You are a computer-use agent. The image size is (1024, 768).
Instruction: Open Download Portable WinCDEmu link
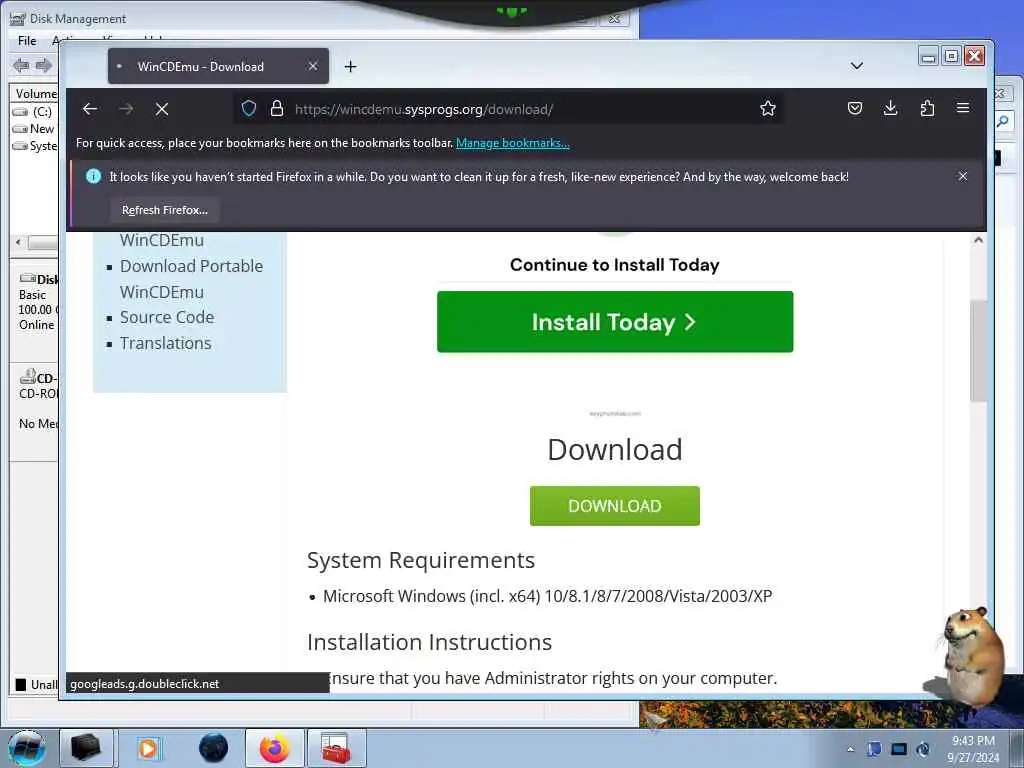[191, 279]
